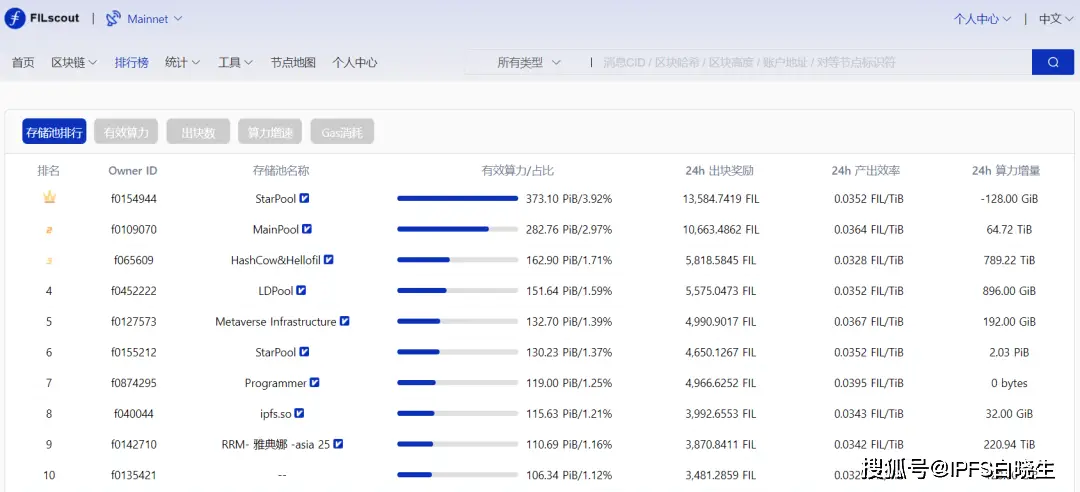Click the blue search magnifier button
The height and width of the screenshot is (492, 1080).
coord(1052,62)
